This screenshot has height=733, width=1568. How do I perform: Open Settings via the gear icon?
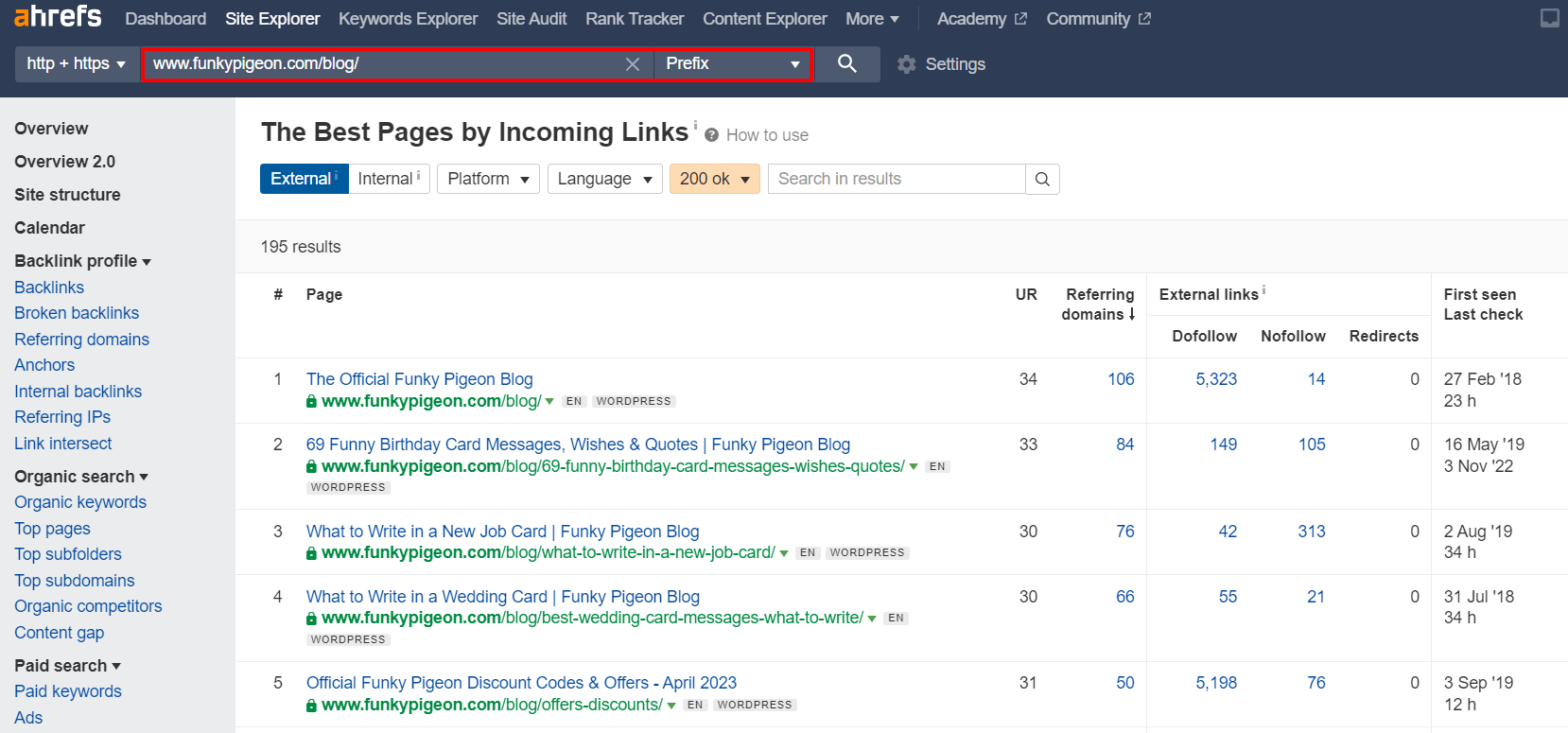pyautogui.click(x=906, y=64)
